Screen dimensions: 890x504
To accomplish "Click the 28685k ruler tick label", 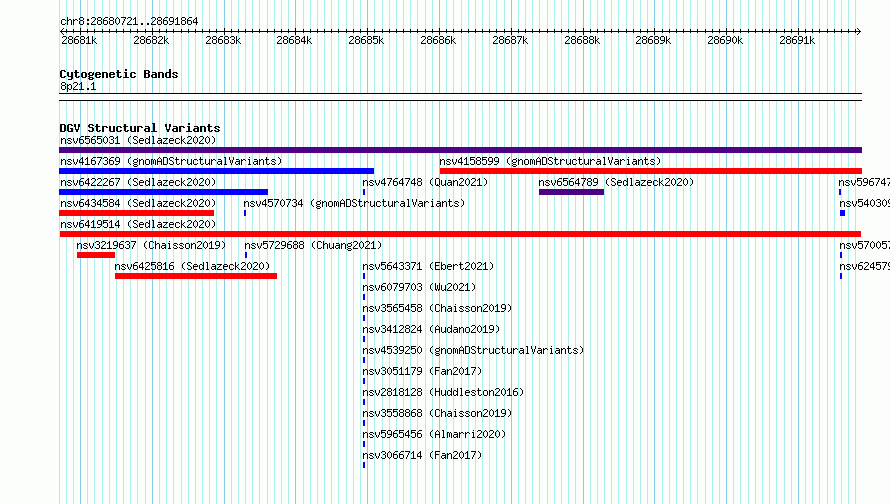I will pos(366,40).
